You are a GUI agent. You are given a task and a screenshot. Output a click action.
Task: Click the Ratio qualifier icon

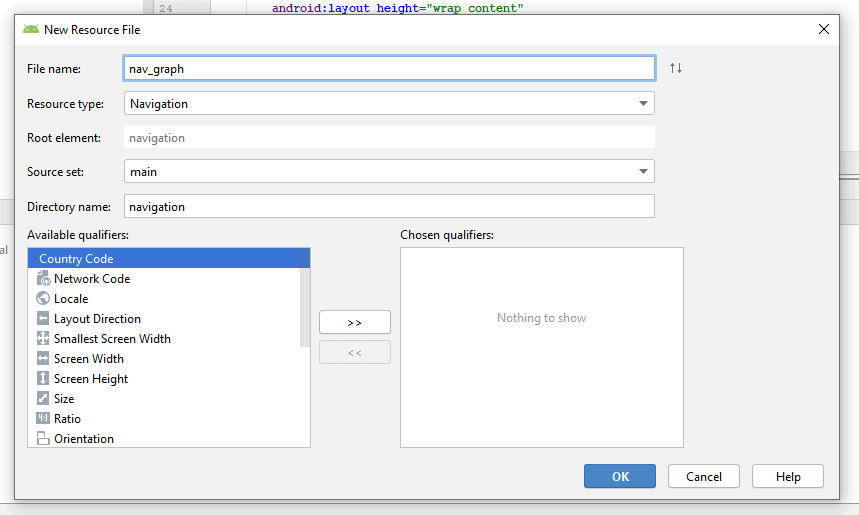tap(43, 419)
